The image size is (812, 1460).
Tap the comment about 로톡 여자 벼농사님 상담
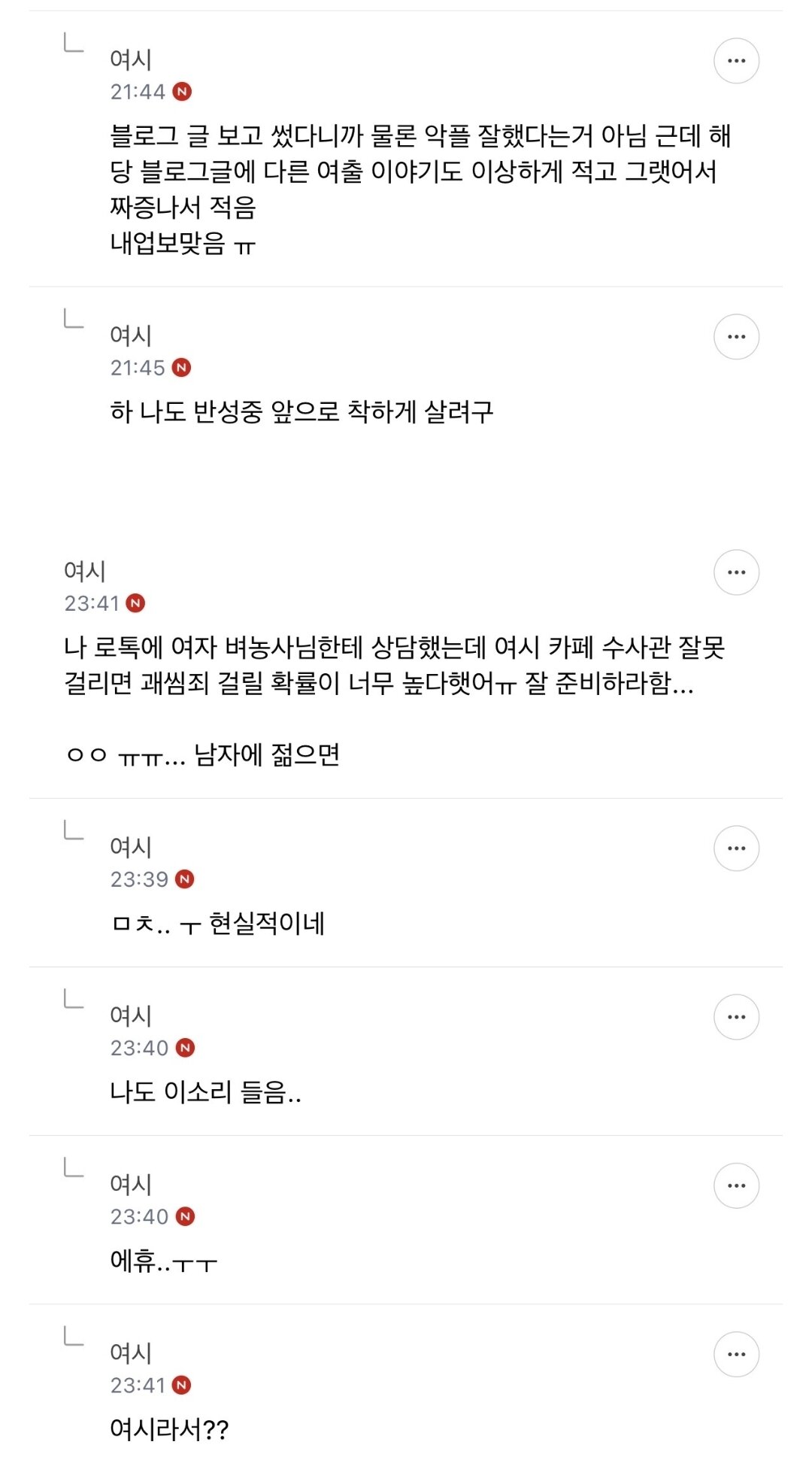coord(395,700)
